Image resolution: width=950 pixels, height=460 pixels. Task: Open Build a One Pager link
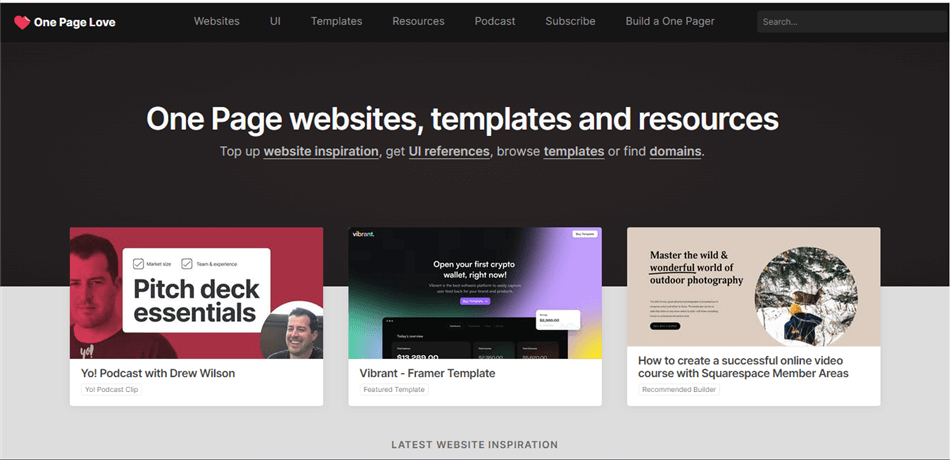670,21
